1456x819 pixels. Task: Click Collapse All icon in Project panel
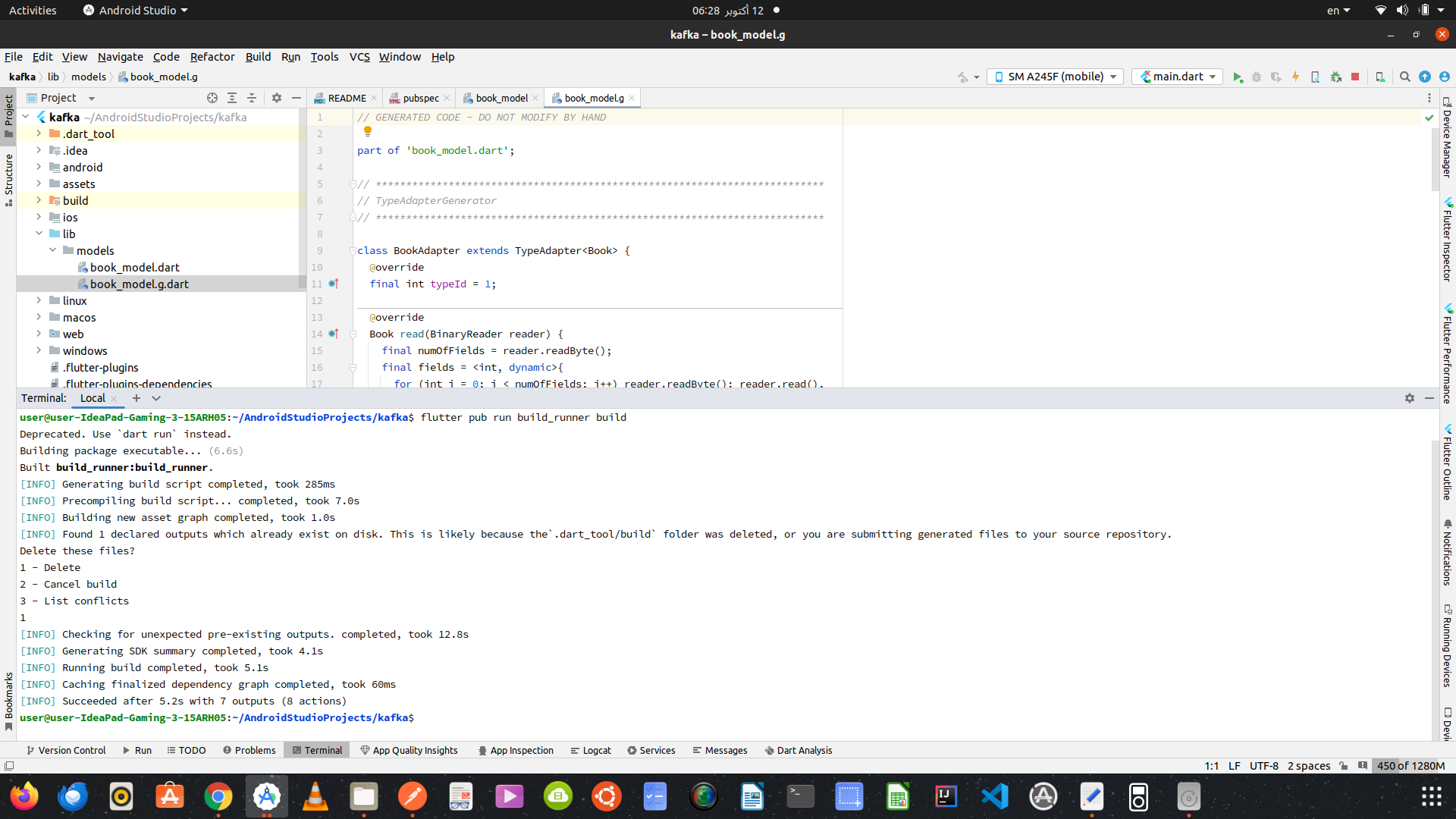pyautogui.click(x=252, y=98)
